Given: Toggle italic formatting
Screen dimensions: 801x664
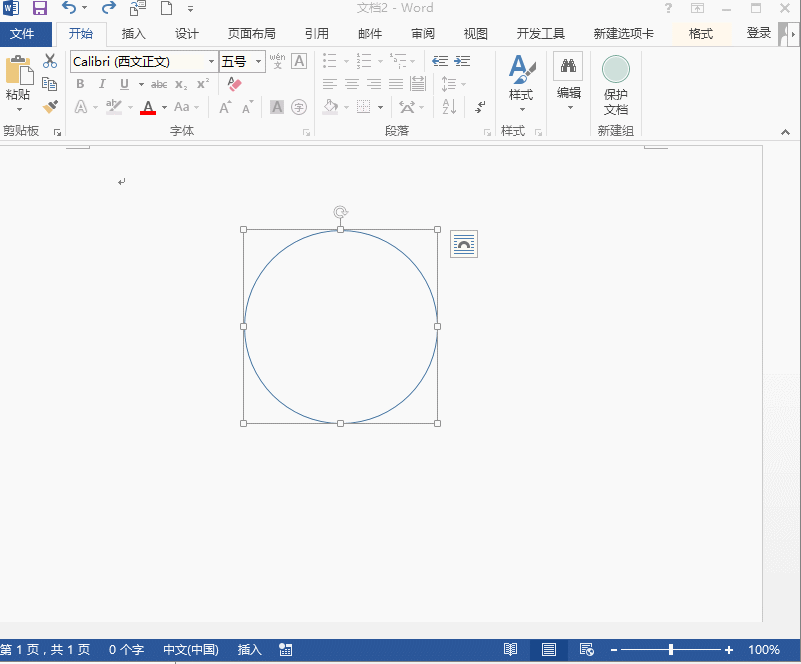Looking at the screenshot, I should [x=102, y=84].
